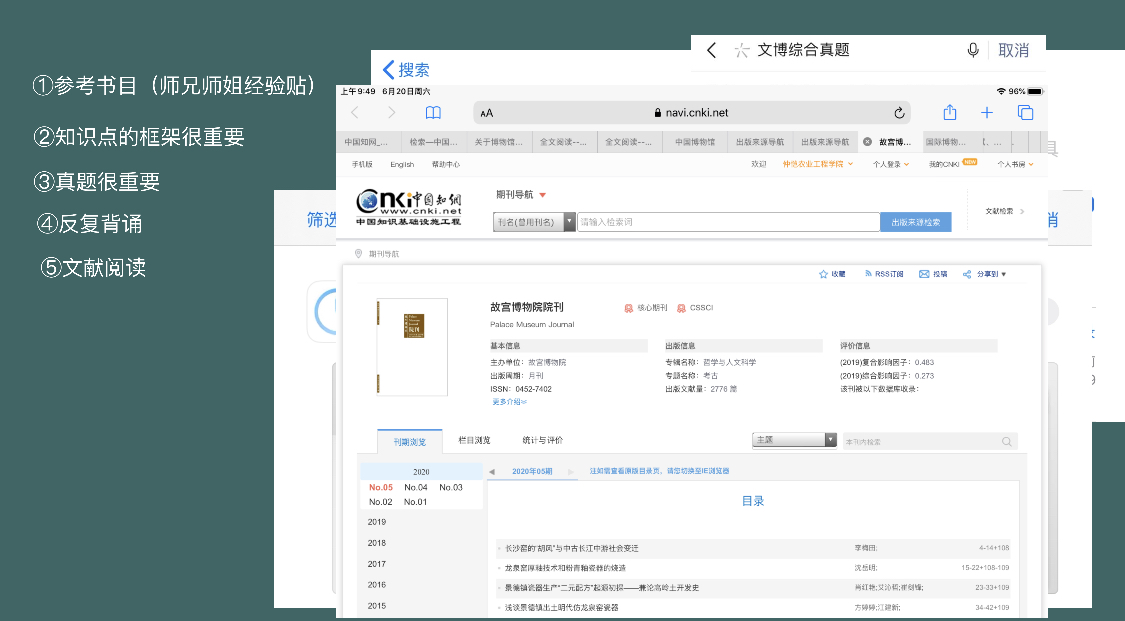
Task: Open the 主题 dropdown in journal search
Action: [x=829, y=440]
